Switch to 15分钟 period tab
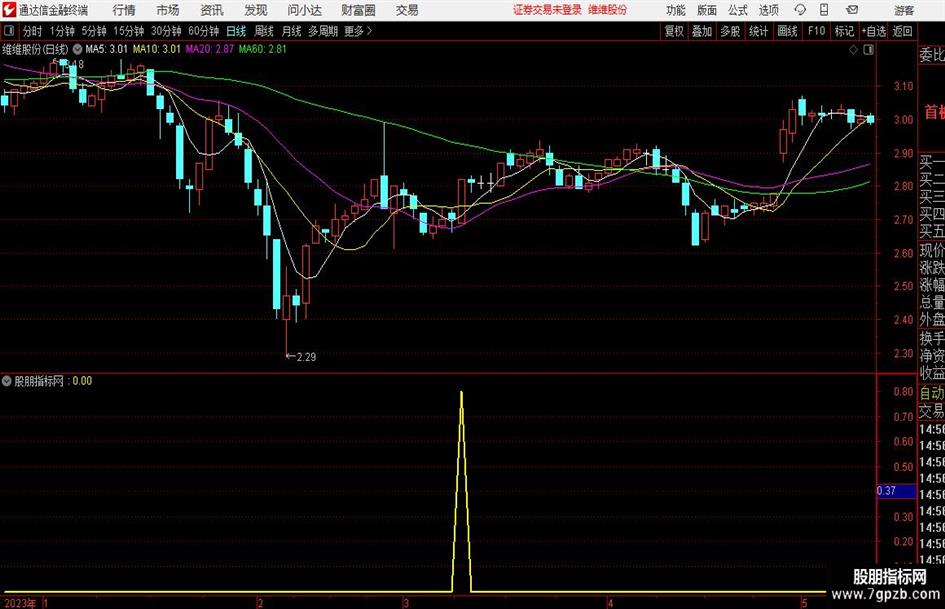Screen dimensions: 945x609 [129, 31]
